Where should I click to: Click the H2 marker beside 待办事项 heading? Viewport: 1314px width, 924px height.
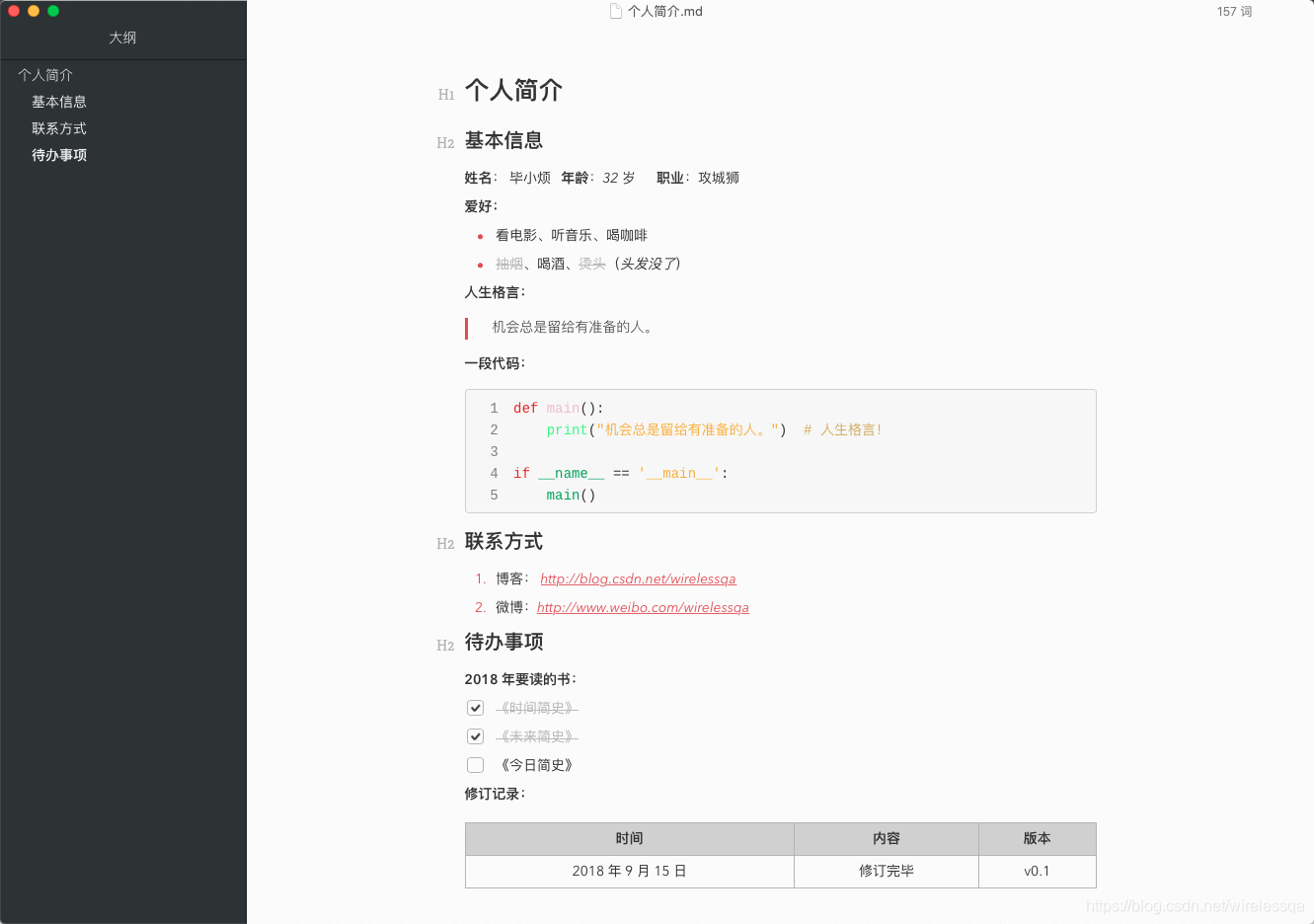445,645
